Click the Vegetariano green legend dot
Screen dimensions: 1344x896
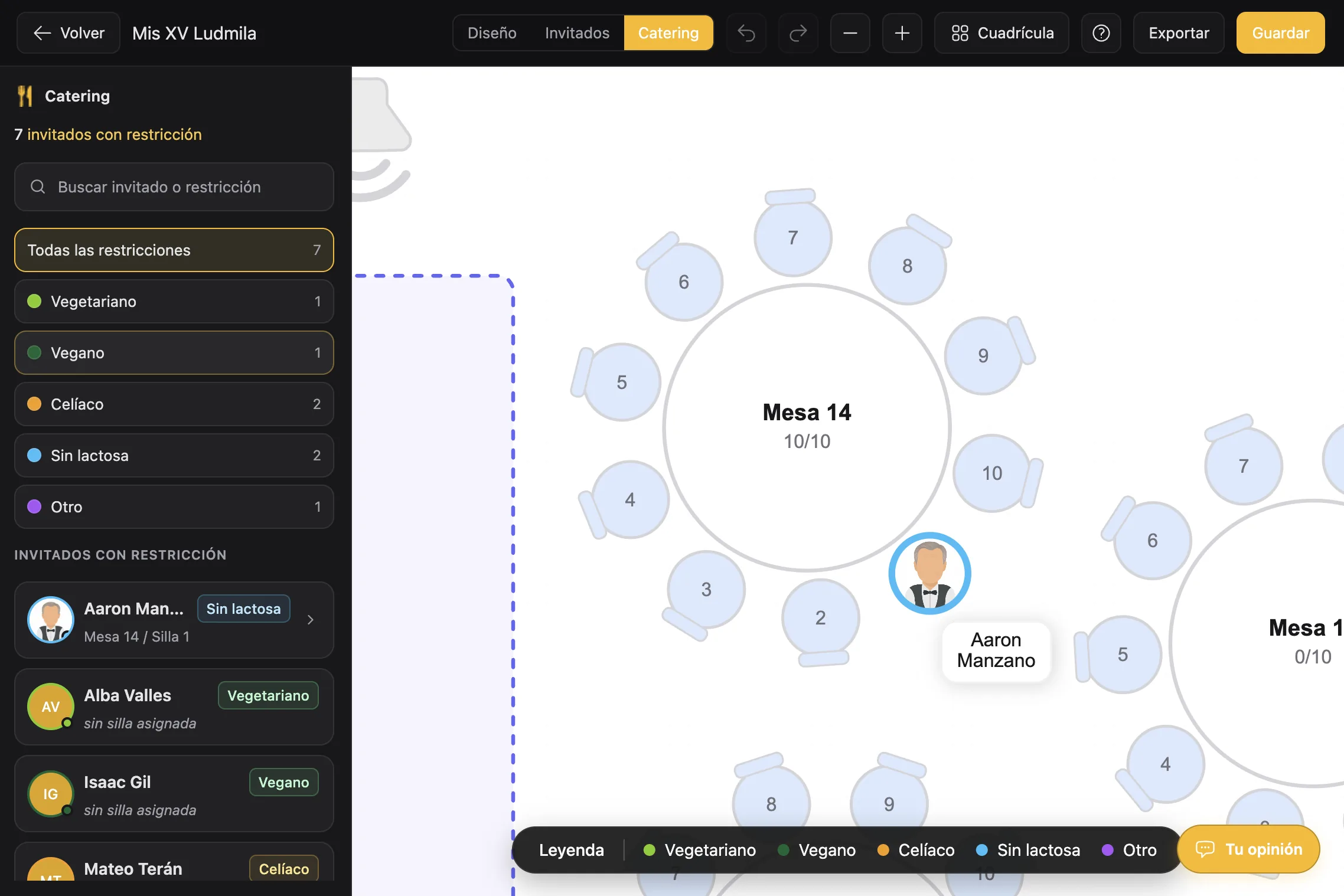click(x=649, y=850)
